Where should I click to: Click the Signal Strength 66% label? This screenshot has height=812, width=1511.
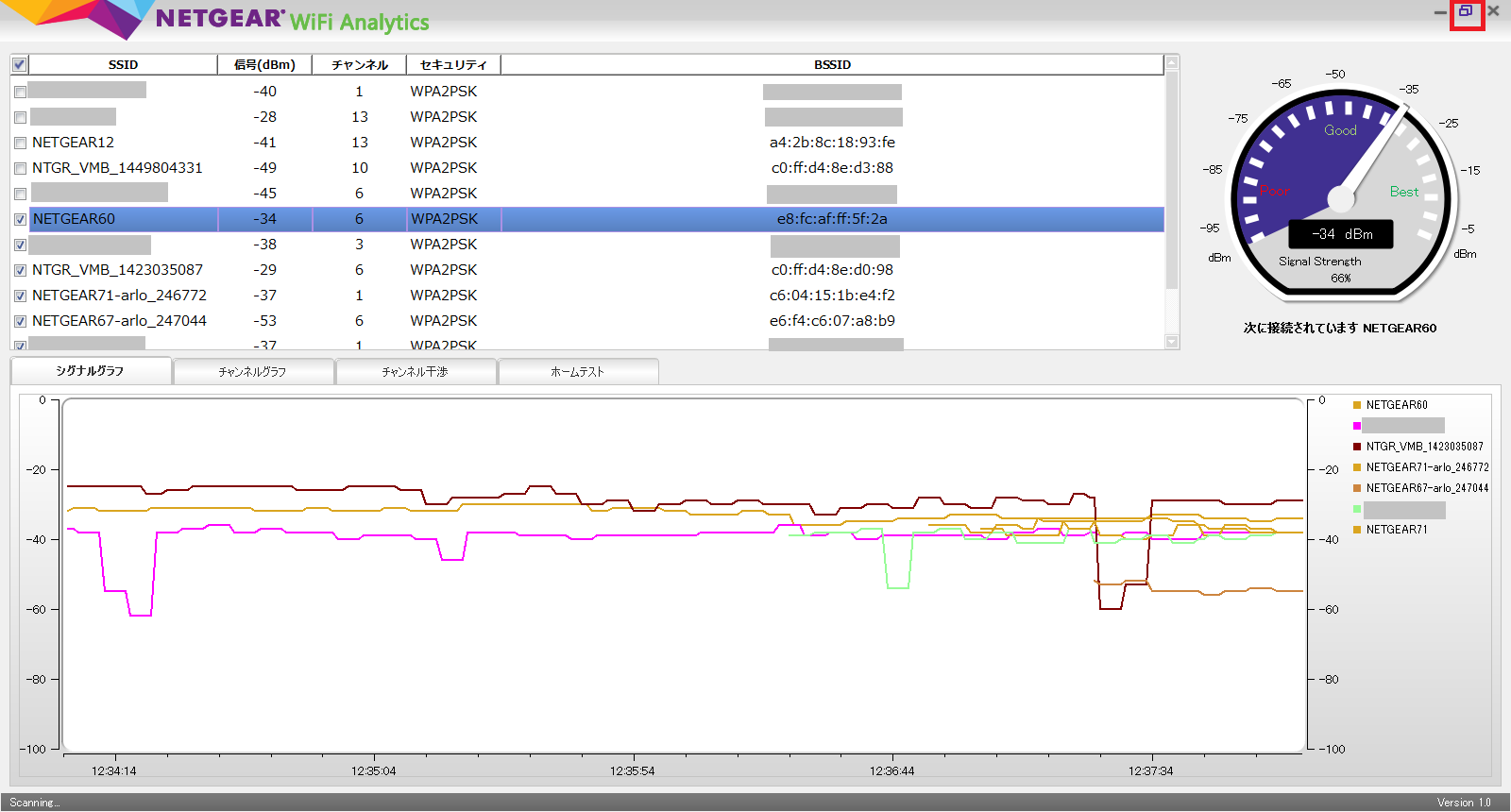coord(1320,269)
